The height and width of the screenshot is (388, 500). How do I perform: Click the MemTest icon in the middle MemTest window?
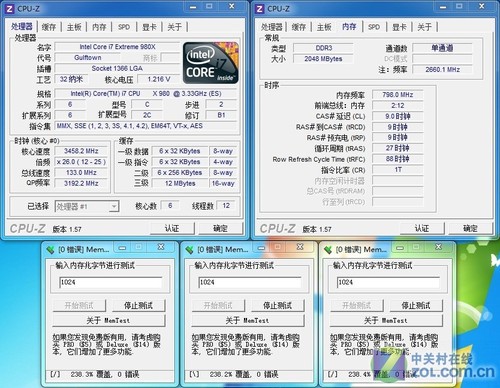pyautogui.click(x=189, y=249)
